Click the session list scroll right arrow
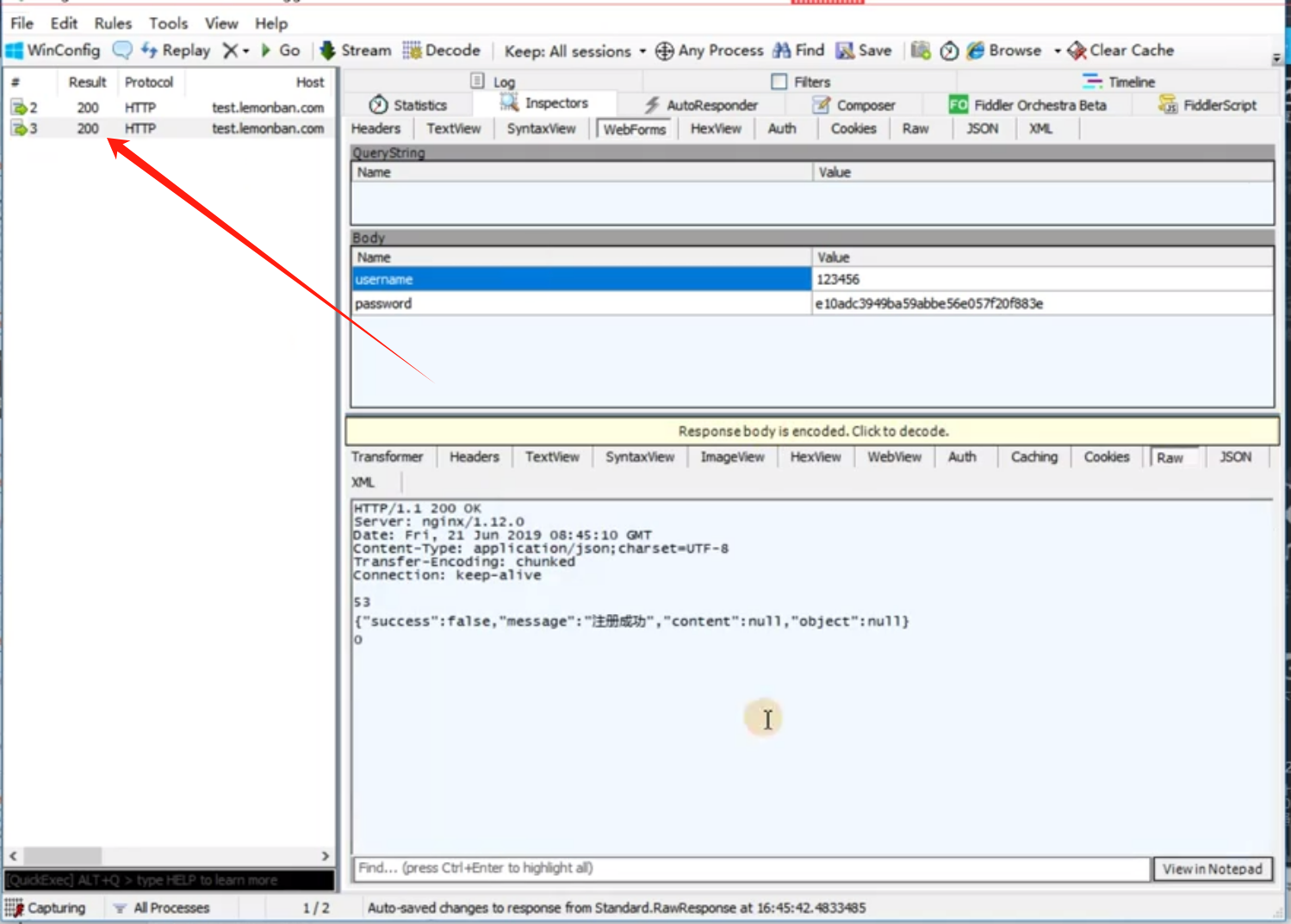The width and height of the screenshot is (1291, 924). click(325, 856)
